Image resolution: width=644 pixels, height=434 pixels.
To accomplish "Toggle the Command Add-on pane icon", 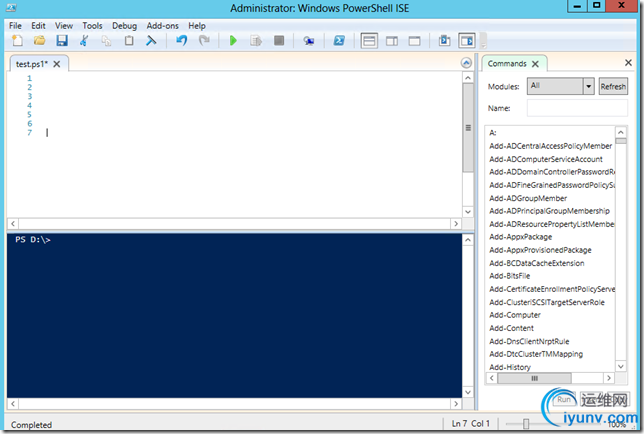I will click(x=467, y=41).
